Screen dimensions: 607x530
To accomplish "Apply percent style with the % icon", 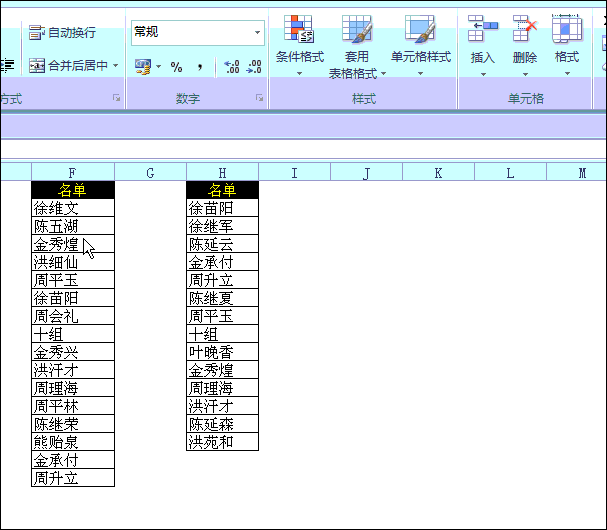I will point(177,67).
